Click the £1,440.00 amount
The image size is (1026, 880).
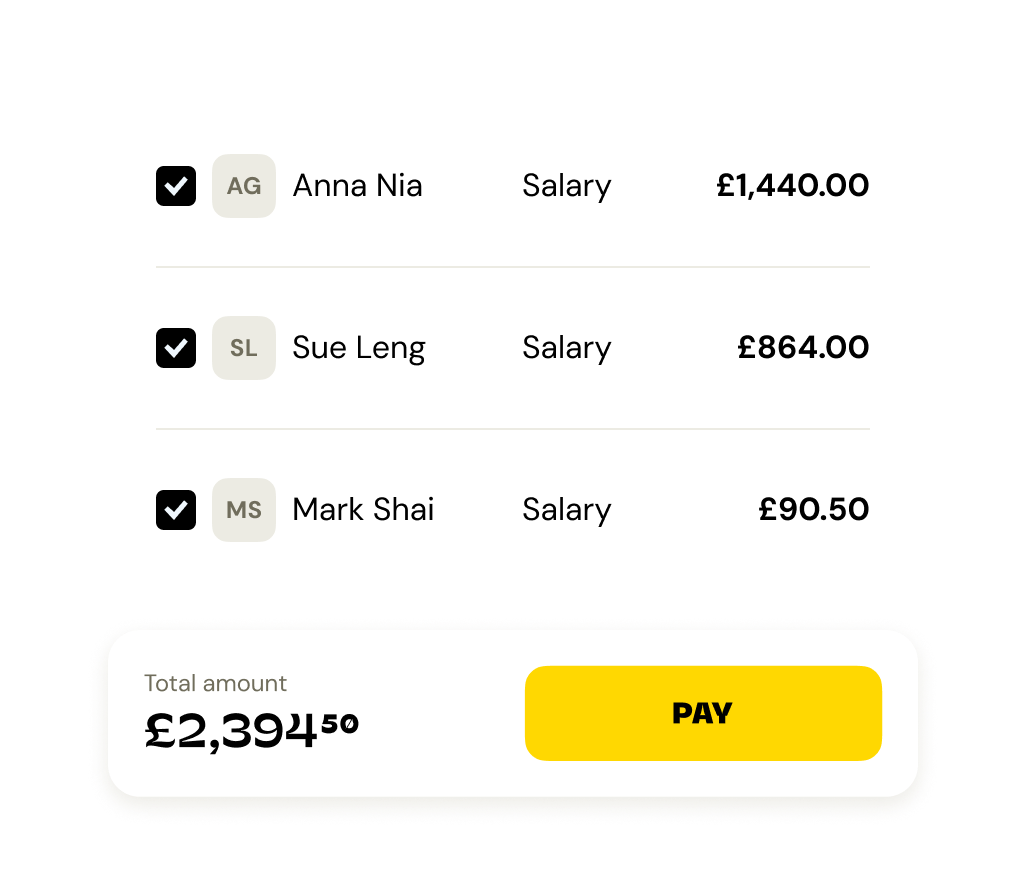point(794,186)
